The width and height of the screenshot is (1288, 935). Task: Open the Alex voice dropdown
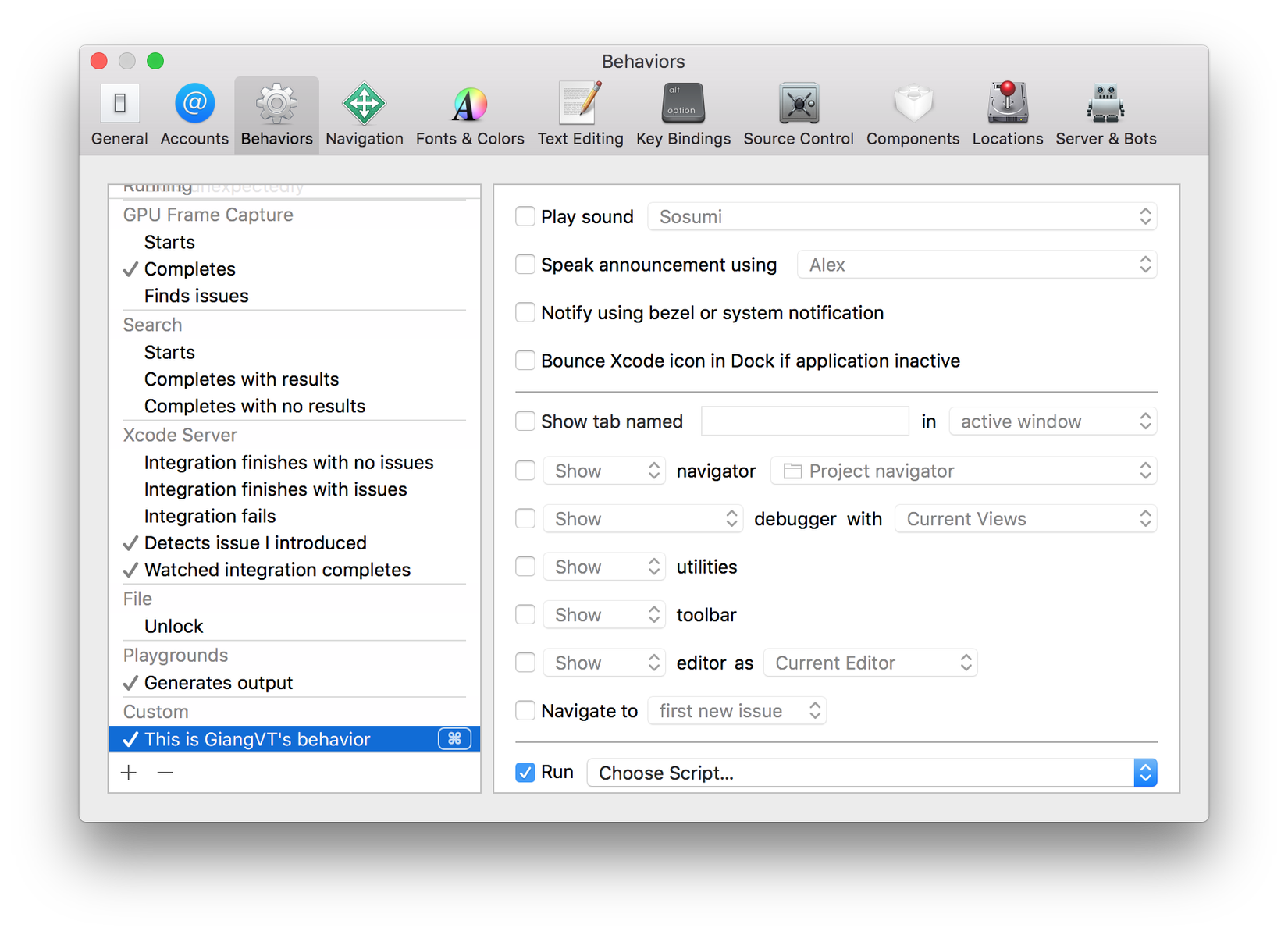[x=977, y=265]
